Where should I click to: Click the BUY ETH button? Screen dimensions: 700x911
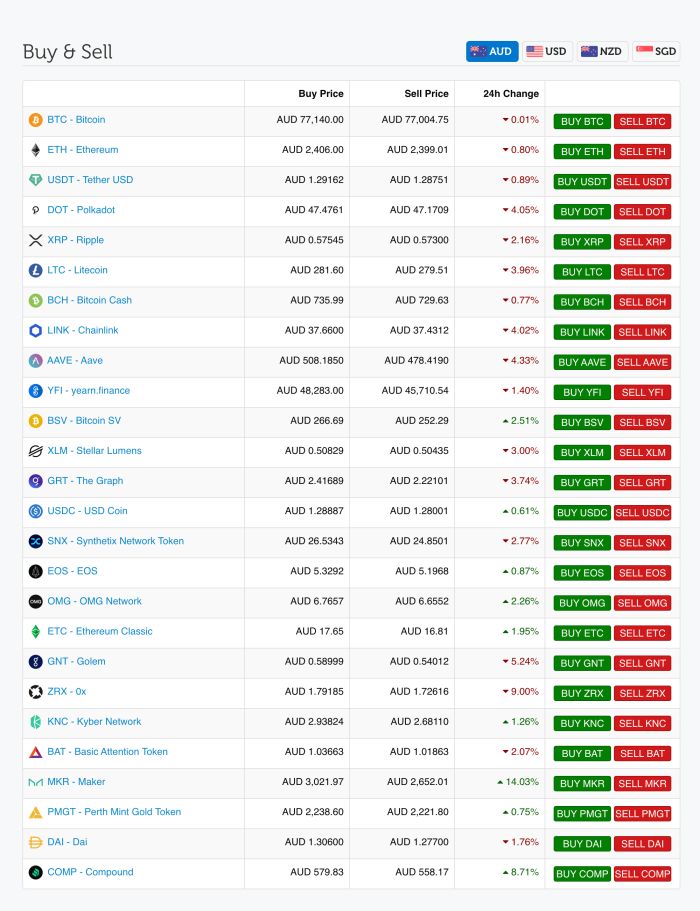[582, 152]
